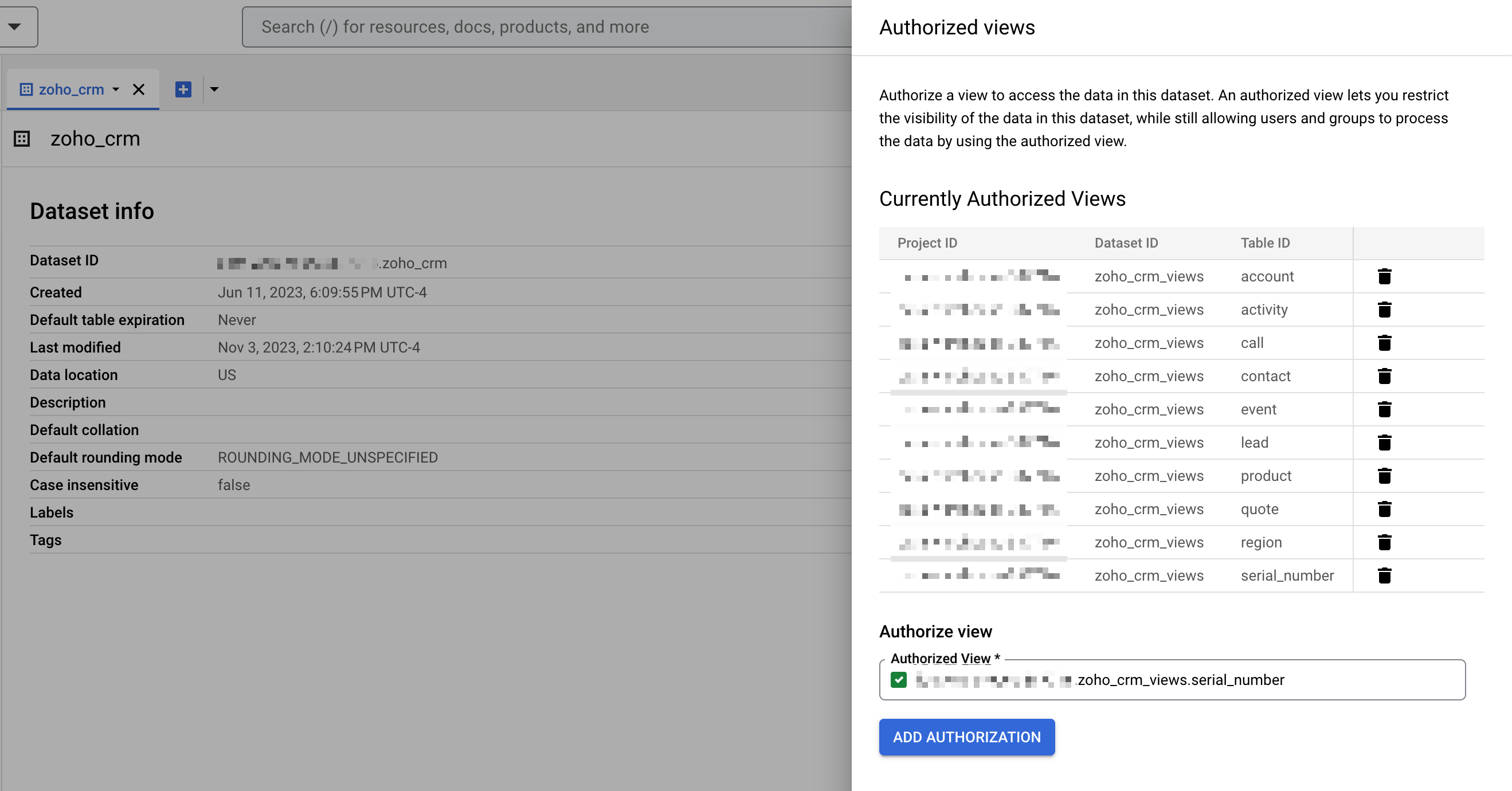
Task: Click the serial_number table ID cell
Action: 1287,575
